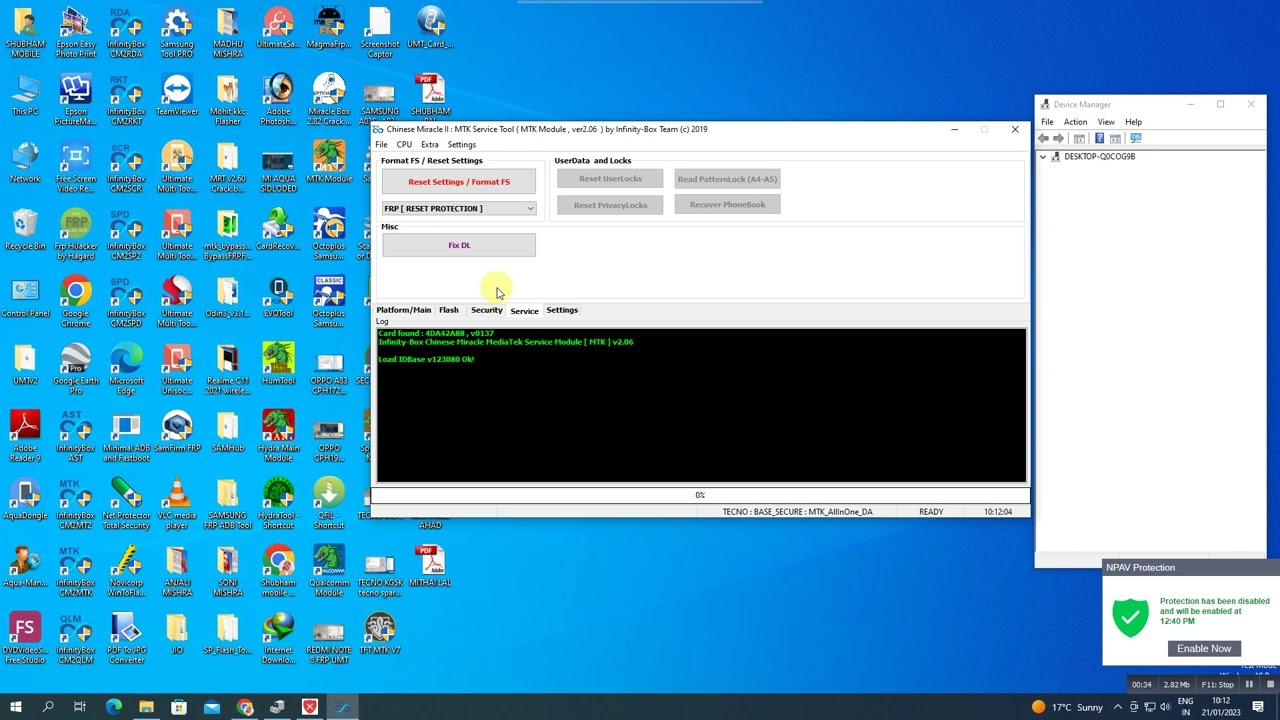The image size is (1280, 720).
Task: Open Minimal ADB and Fastboot shortcut
Action: pos(126,436)
